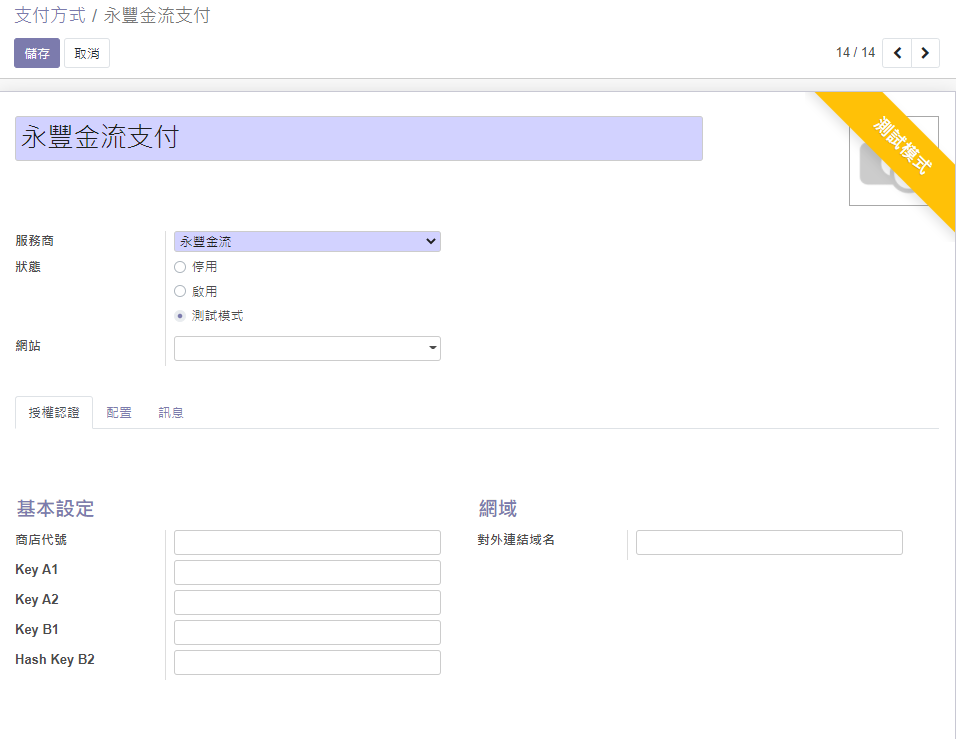Go to previous record arrow

click(897, 53)
